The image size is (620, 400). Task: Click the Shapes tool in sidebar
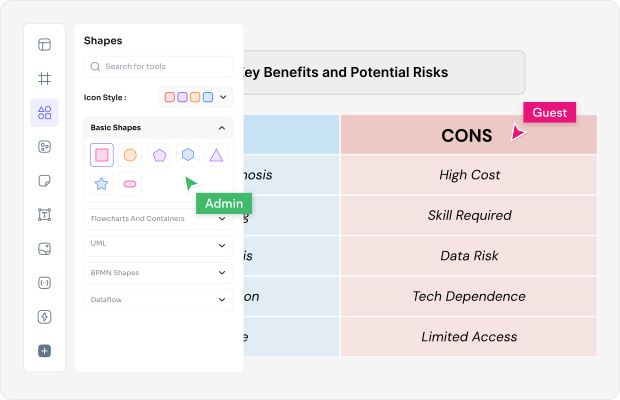44,113
